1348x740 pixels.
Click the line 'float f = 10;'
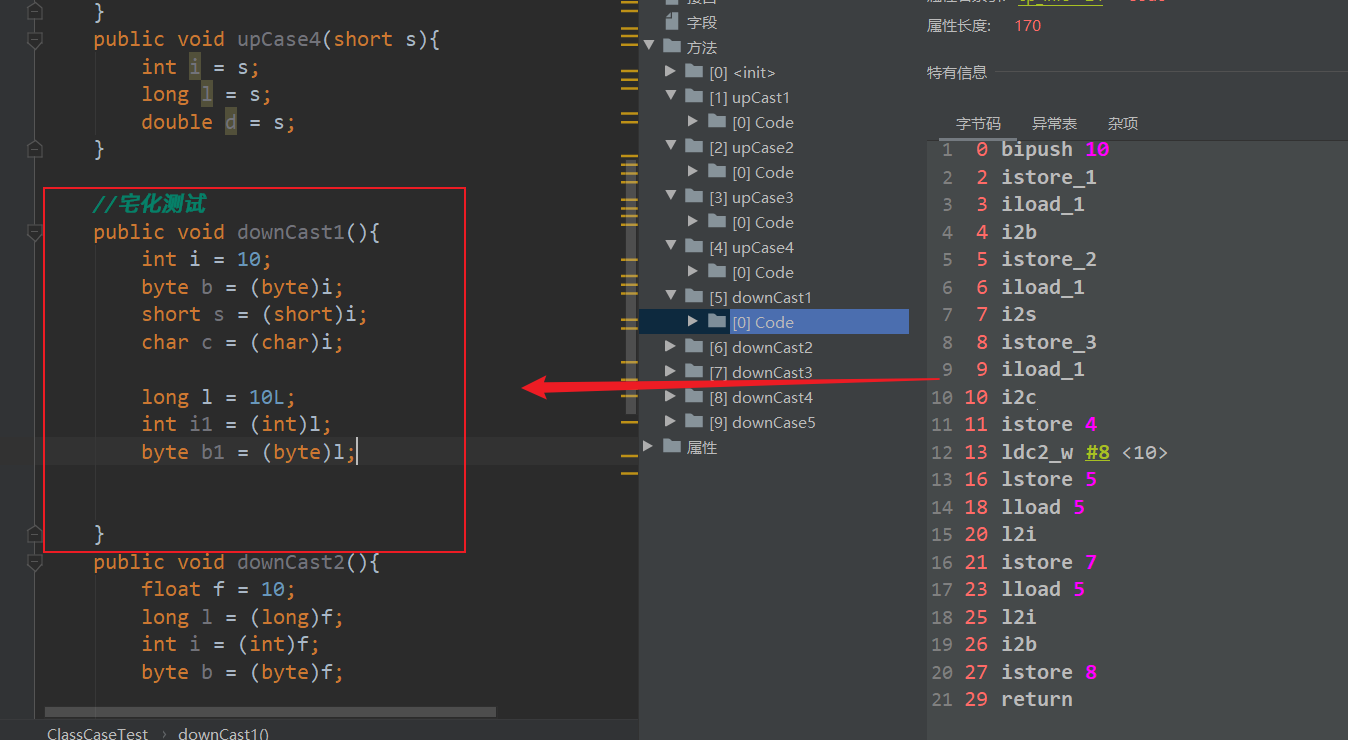219,590
